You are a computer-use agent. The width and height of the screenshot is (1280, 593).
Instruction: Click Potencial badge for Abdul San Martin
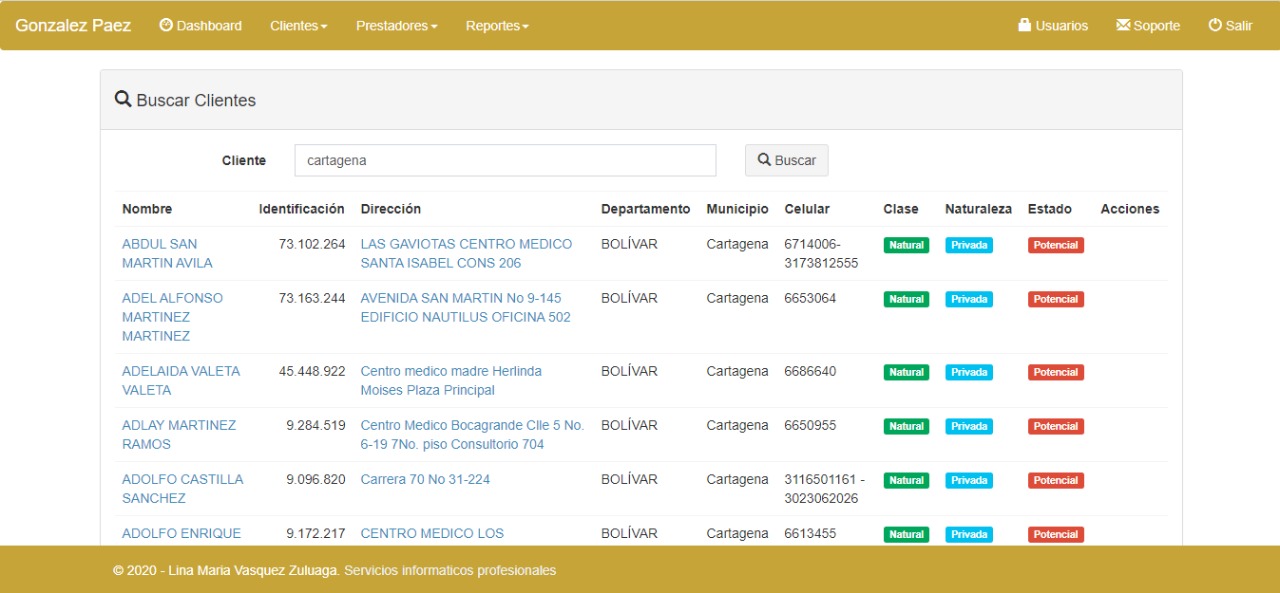click(x=1055, y=245)
